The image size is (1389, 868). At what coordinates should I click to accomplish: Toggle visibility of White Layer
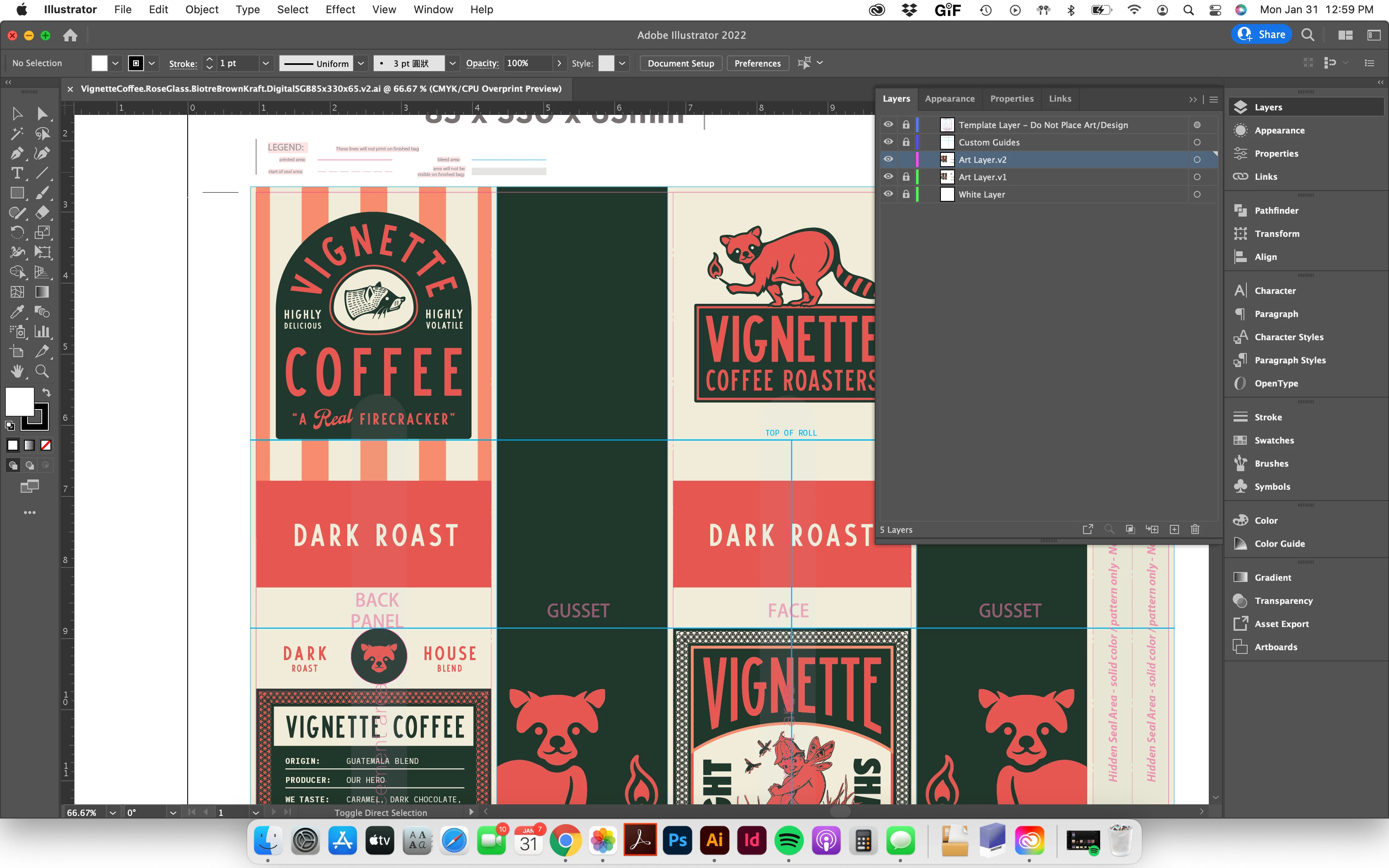(x=888, y=194)
